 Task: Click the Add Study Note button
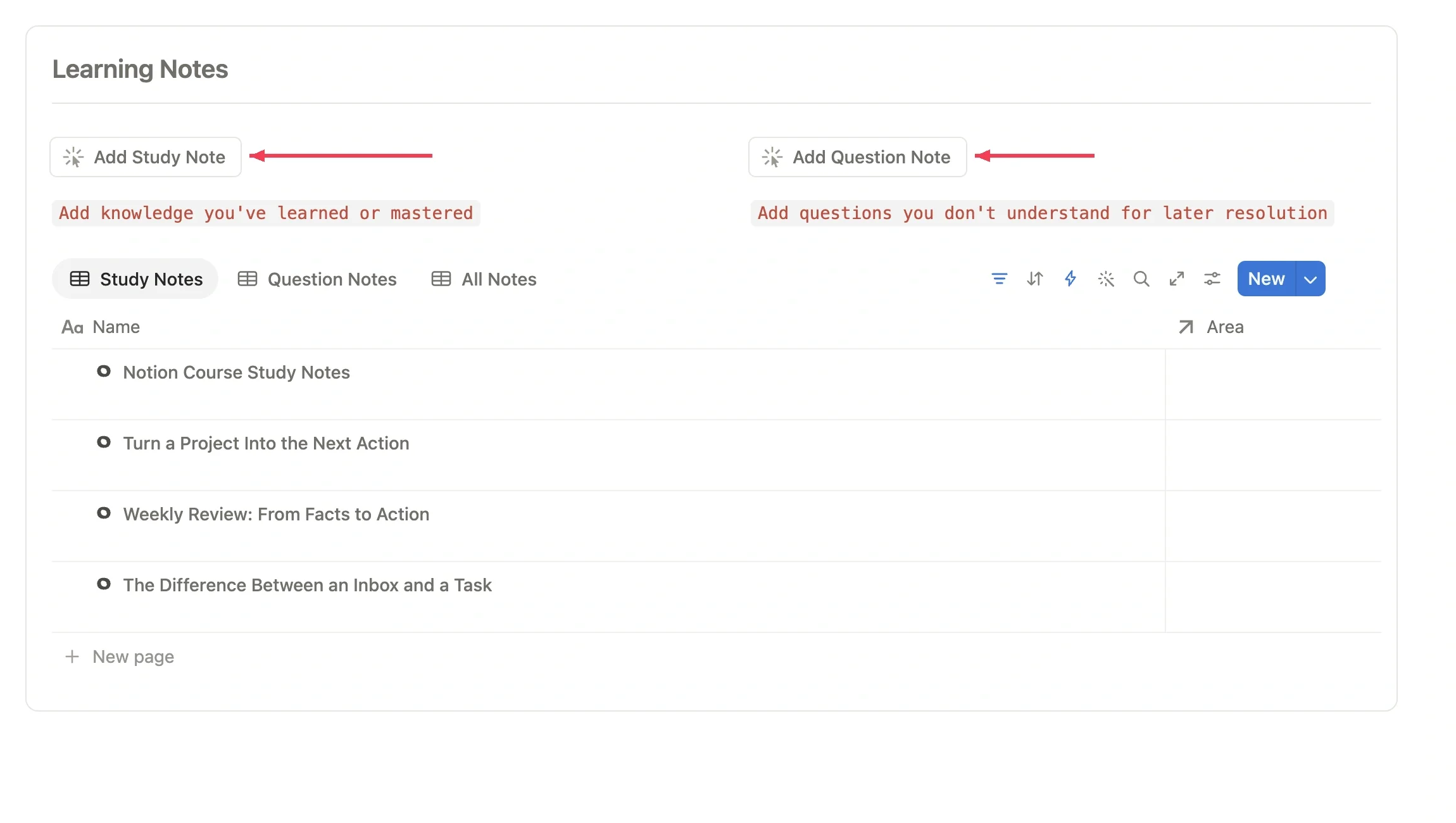[146, 157]
